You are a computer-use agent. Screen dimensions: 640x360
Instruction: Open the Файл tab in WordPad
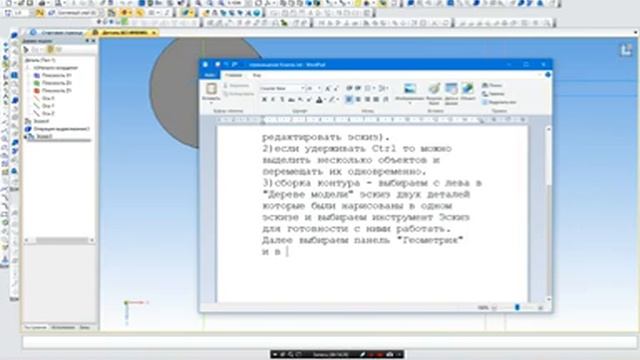pos(209,75)
